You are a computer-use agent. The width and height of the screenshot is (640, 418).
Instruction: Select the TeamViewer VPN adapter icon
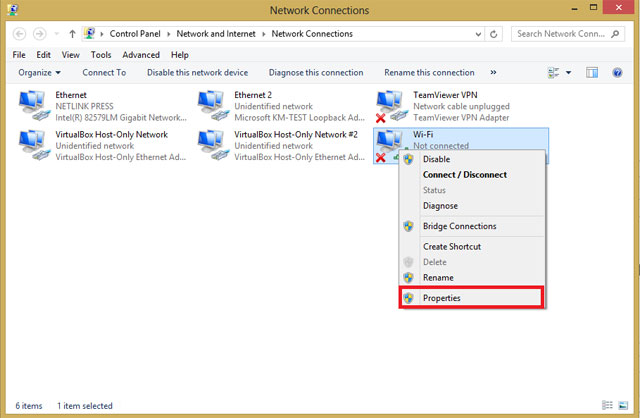point(391,107)
